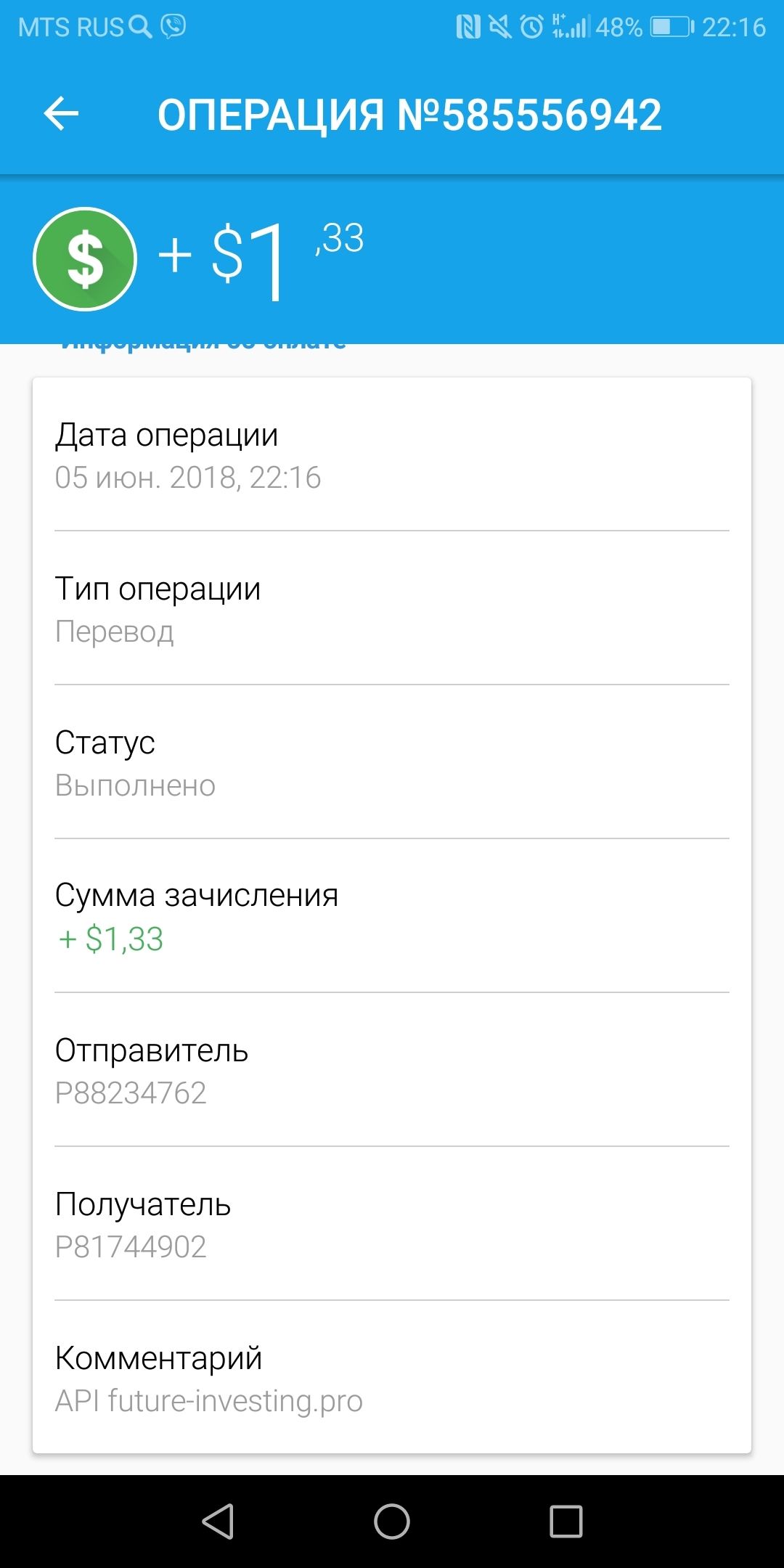Screen dimensions: 784x1568
Task: Tap the Android home circle button
Action: click(392, 1521)
